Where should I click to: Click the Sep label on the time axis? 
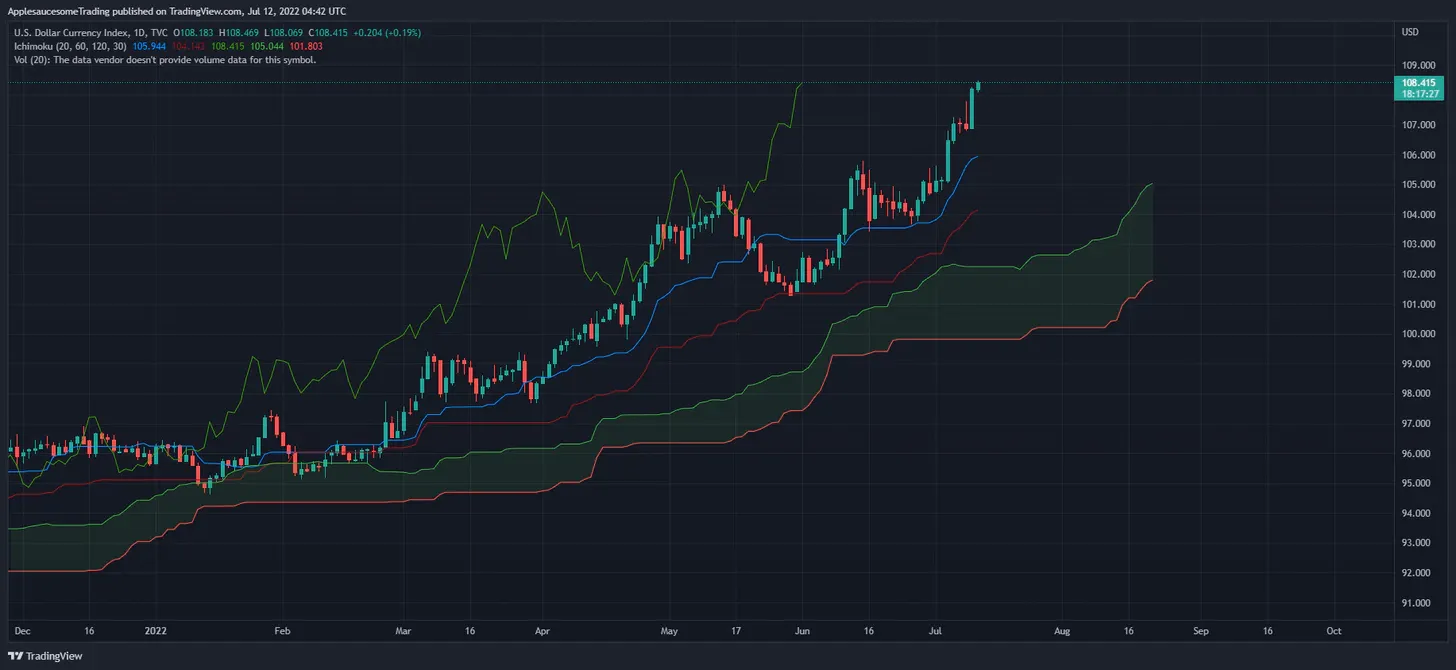(x=1201, y=632)
